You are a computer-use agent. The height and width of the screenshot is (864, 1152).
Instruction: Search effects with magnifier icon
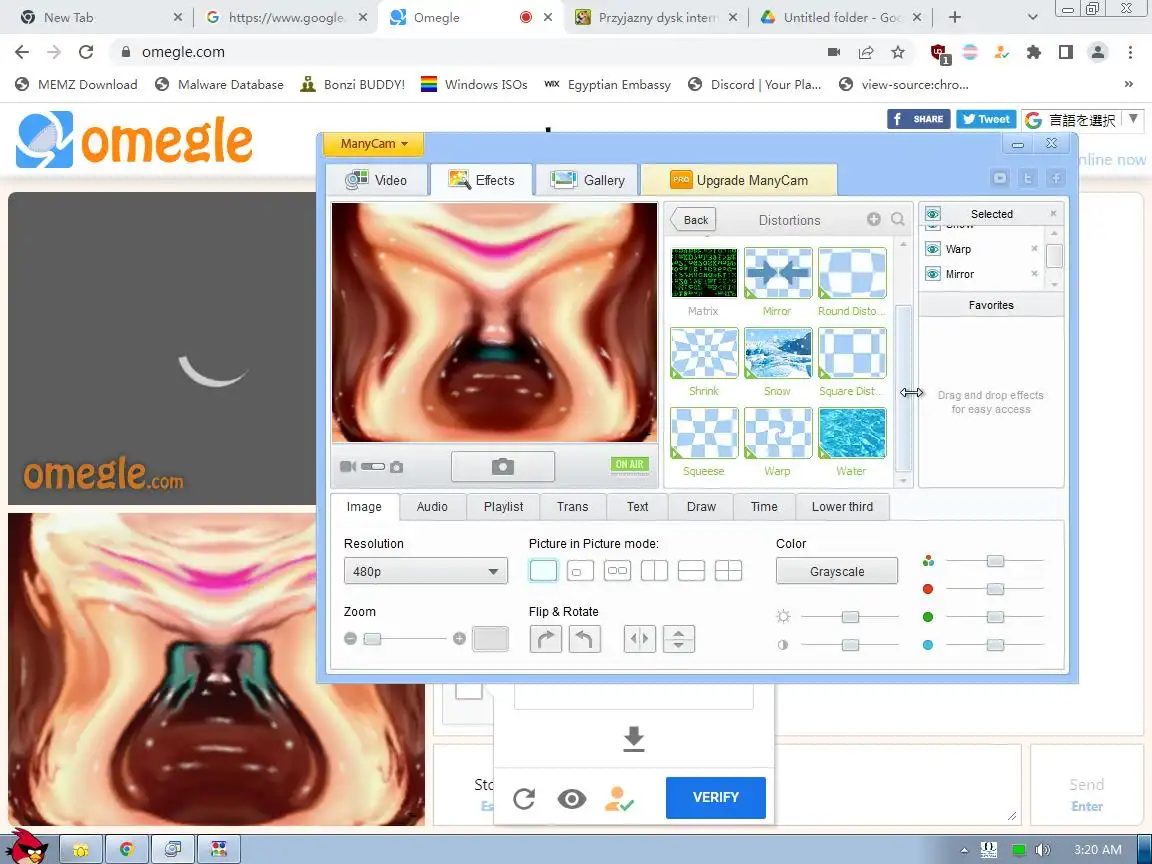[x=897, y=219]
